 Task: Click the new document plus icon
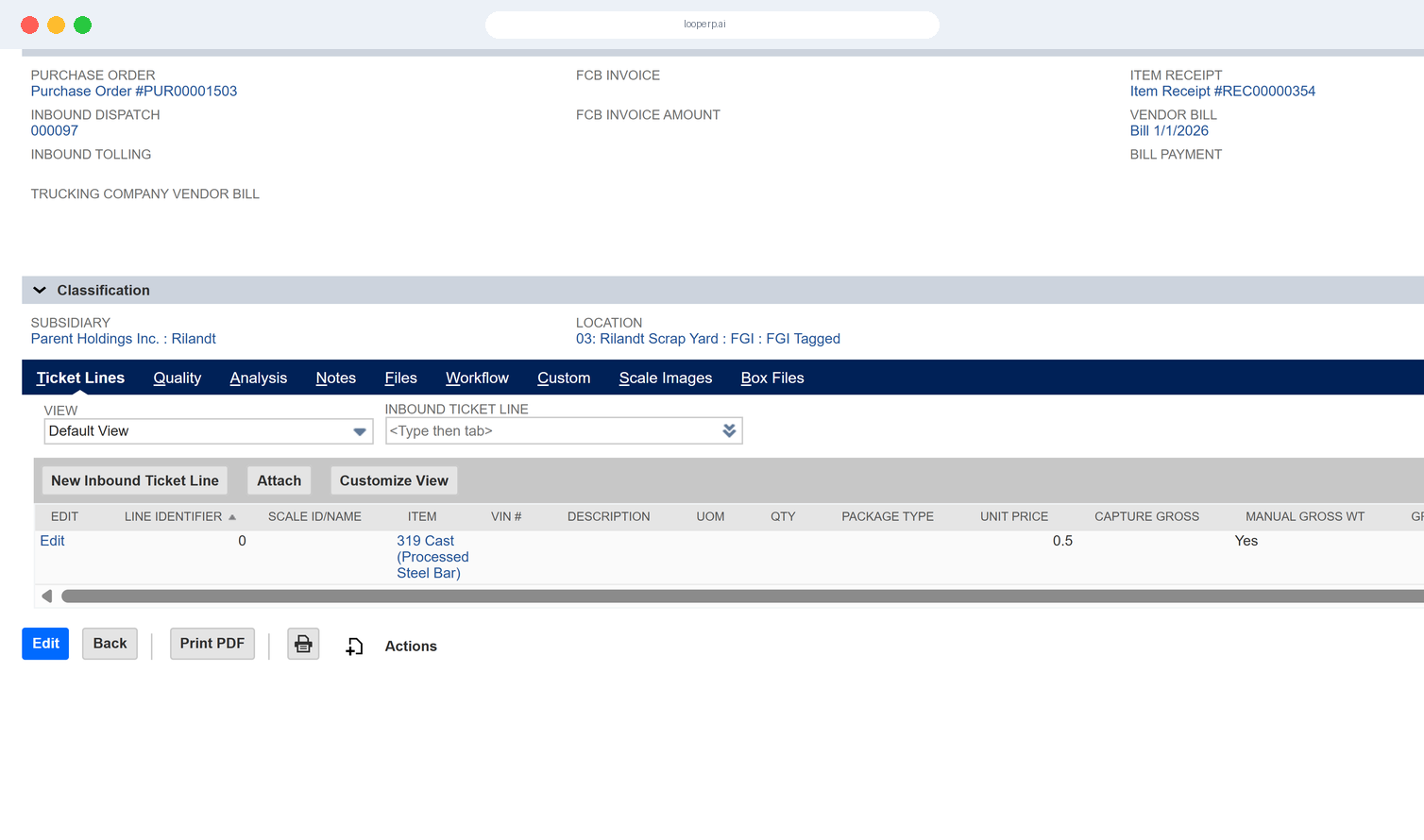(354, 647)
